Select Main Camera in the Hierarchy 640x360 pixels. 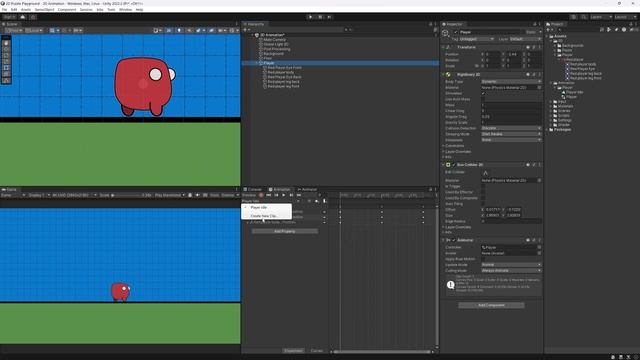pos(274,40)
